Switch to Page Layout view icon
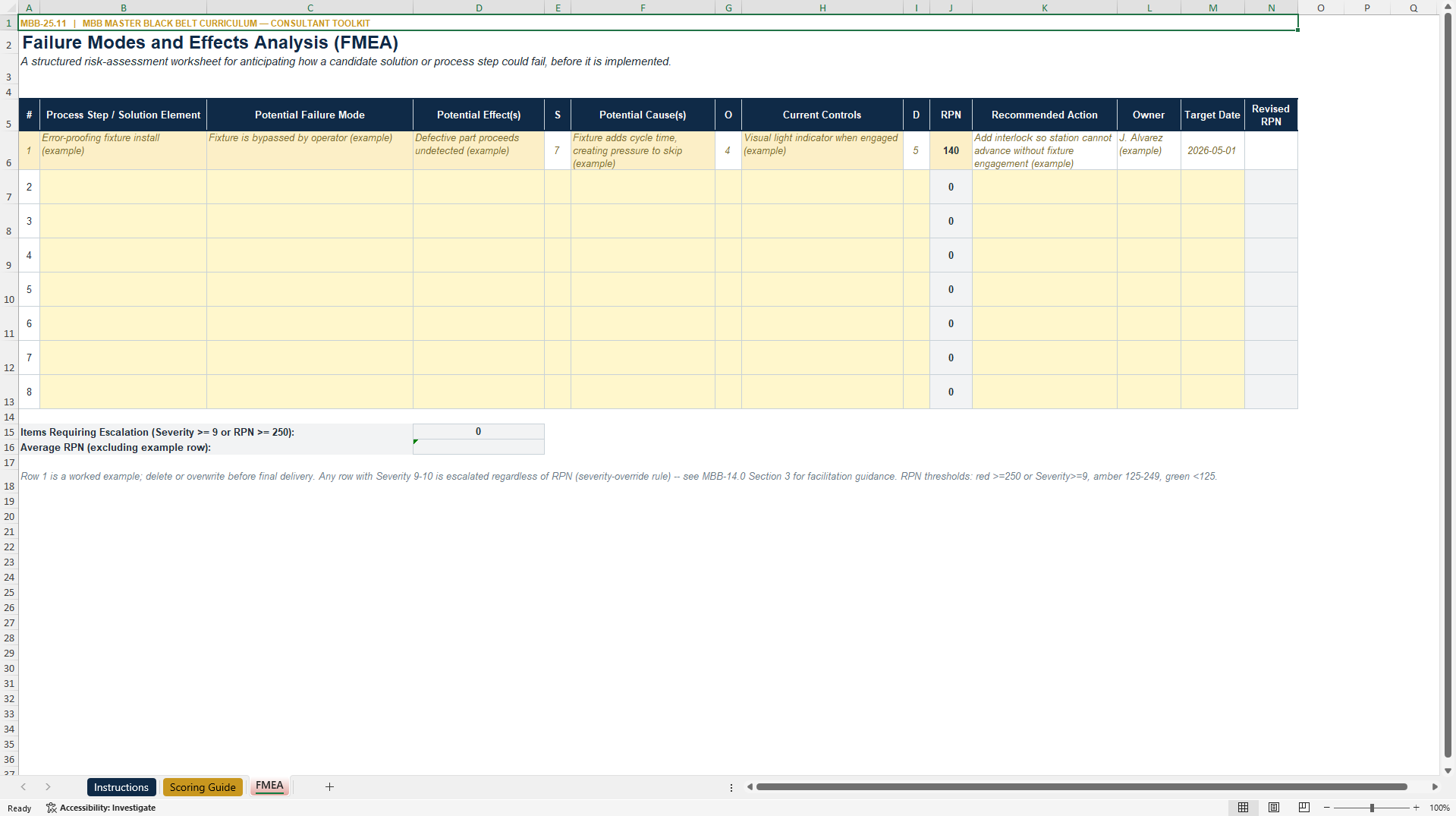 click(1274, 808)
